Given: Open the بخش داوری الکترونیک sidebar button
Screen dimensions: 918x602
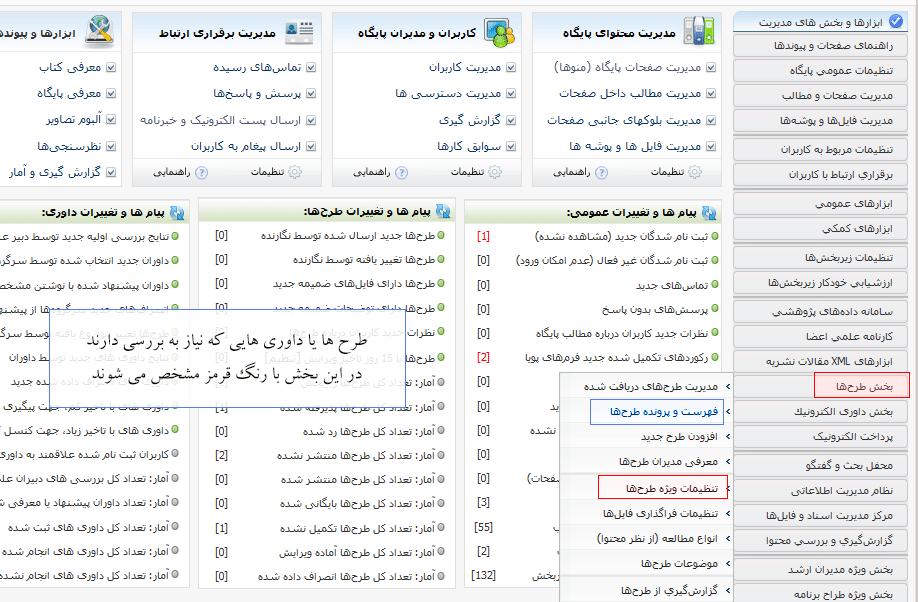Looking at the screenshot, I should [820, 411].
